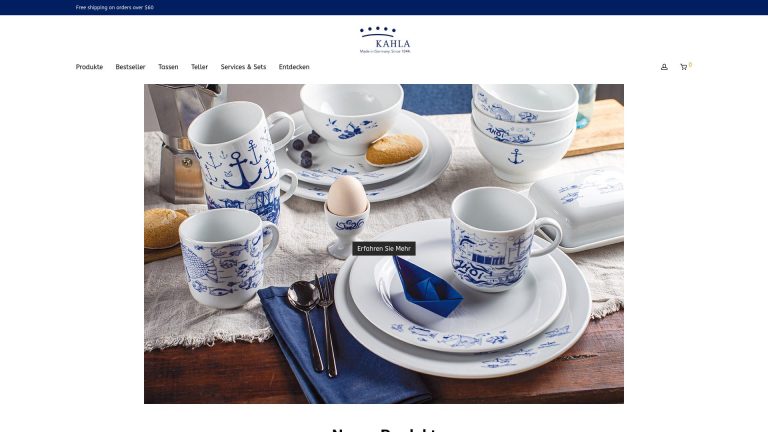Click the bread roll beside the bowl

(x=394, y=149)
